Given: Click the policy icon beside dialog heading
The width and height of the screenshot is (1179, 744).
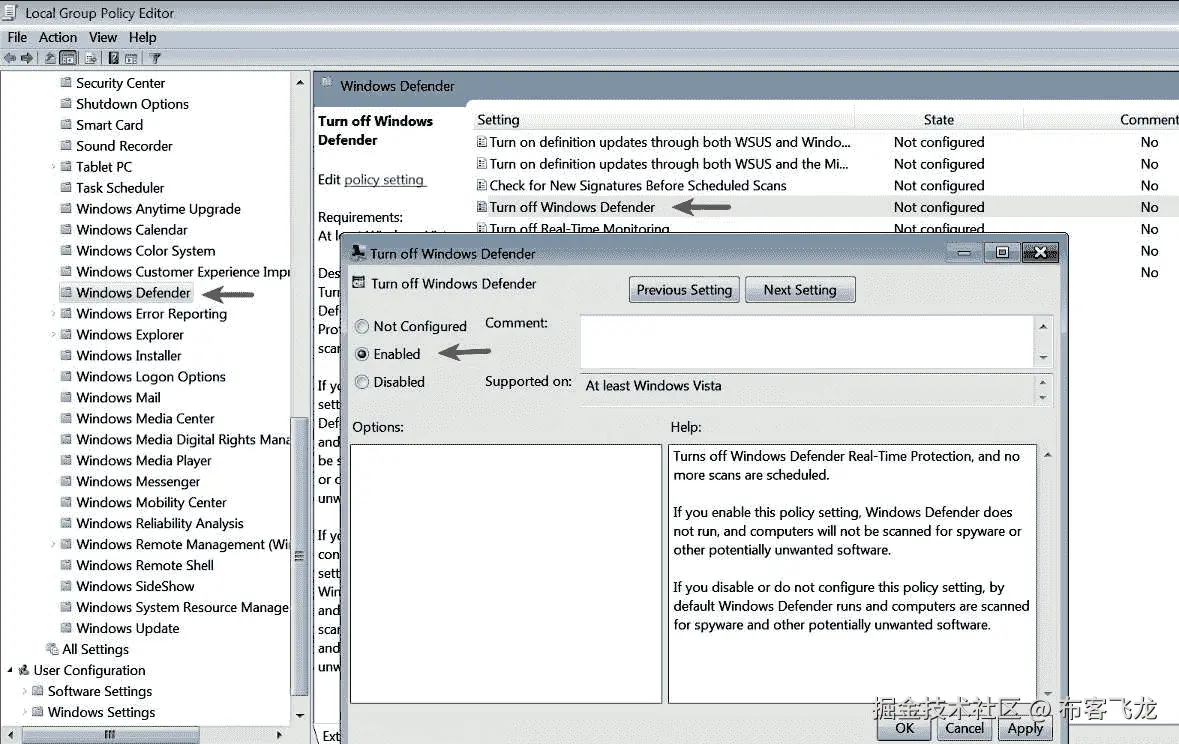Looking at the screenshot, I should [359, 283].
